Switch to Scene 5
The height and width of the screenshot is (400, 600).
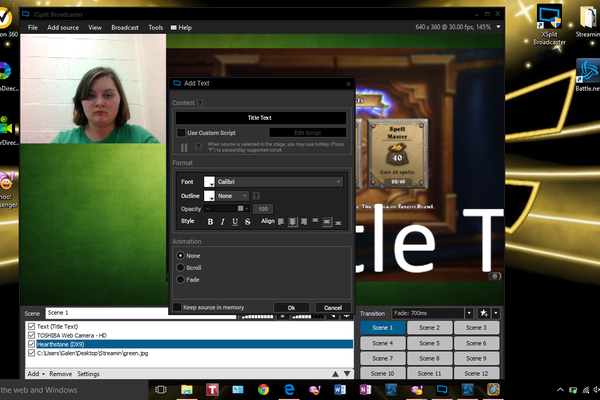click(x=429, y=343)
